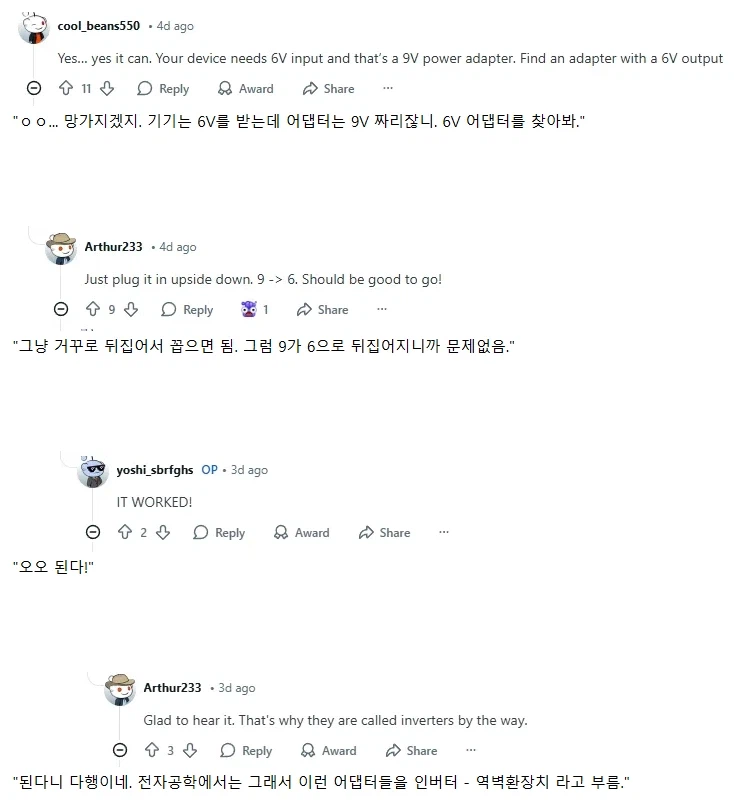Image resolution: width=734 pixels, height=802 pixels.
Task: Collapse the bottom Arthur233 comment thread
Action: click(120, 750)
